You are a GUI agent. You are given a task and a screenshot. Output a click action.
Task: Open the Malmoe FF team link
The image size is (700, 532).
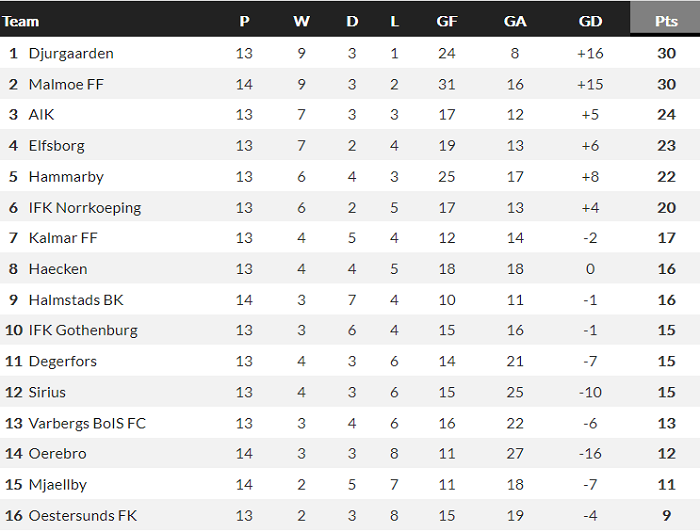(x=66, y=84)
